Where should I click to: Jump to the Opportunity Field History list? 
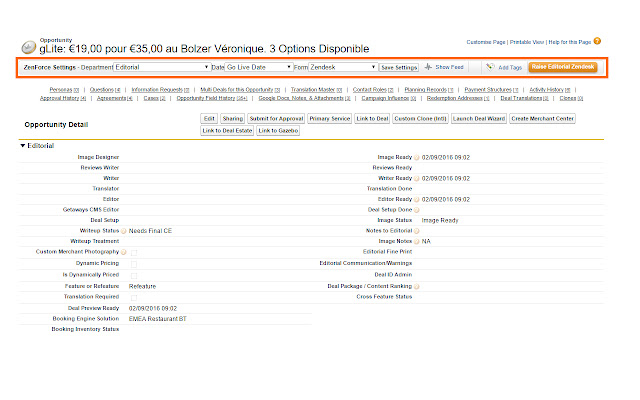pyautogui.click(x=212, y=98)
